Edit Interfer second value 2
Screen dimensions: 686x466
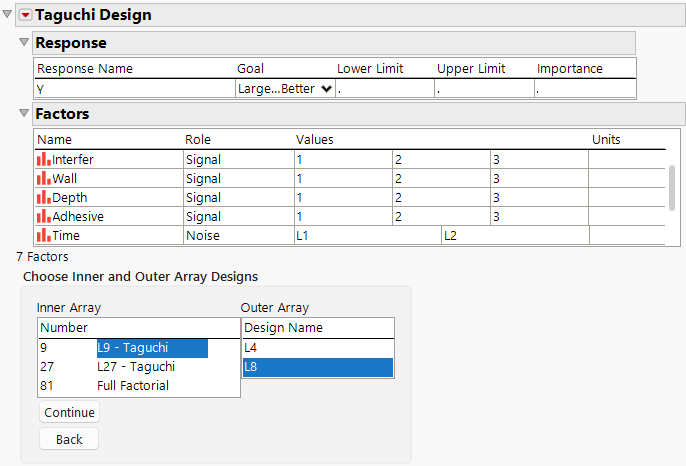click(x=441, y=159)
